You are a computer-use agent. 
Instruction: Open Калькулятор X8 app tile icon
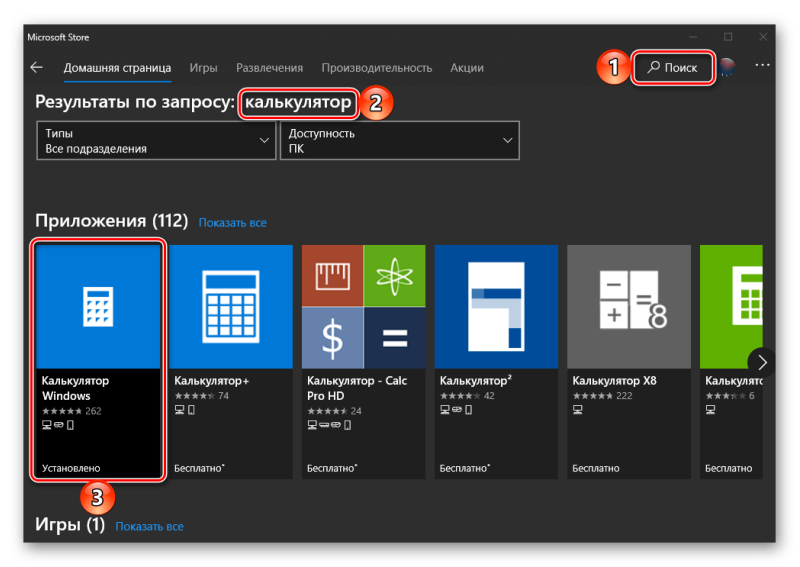[629, 307]
